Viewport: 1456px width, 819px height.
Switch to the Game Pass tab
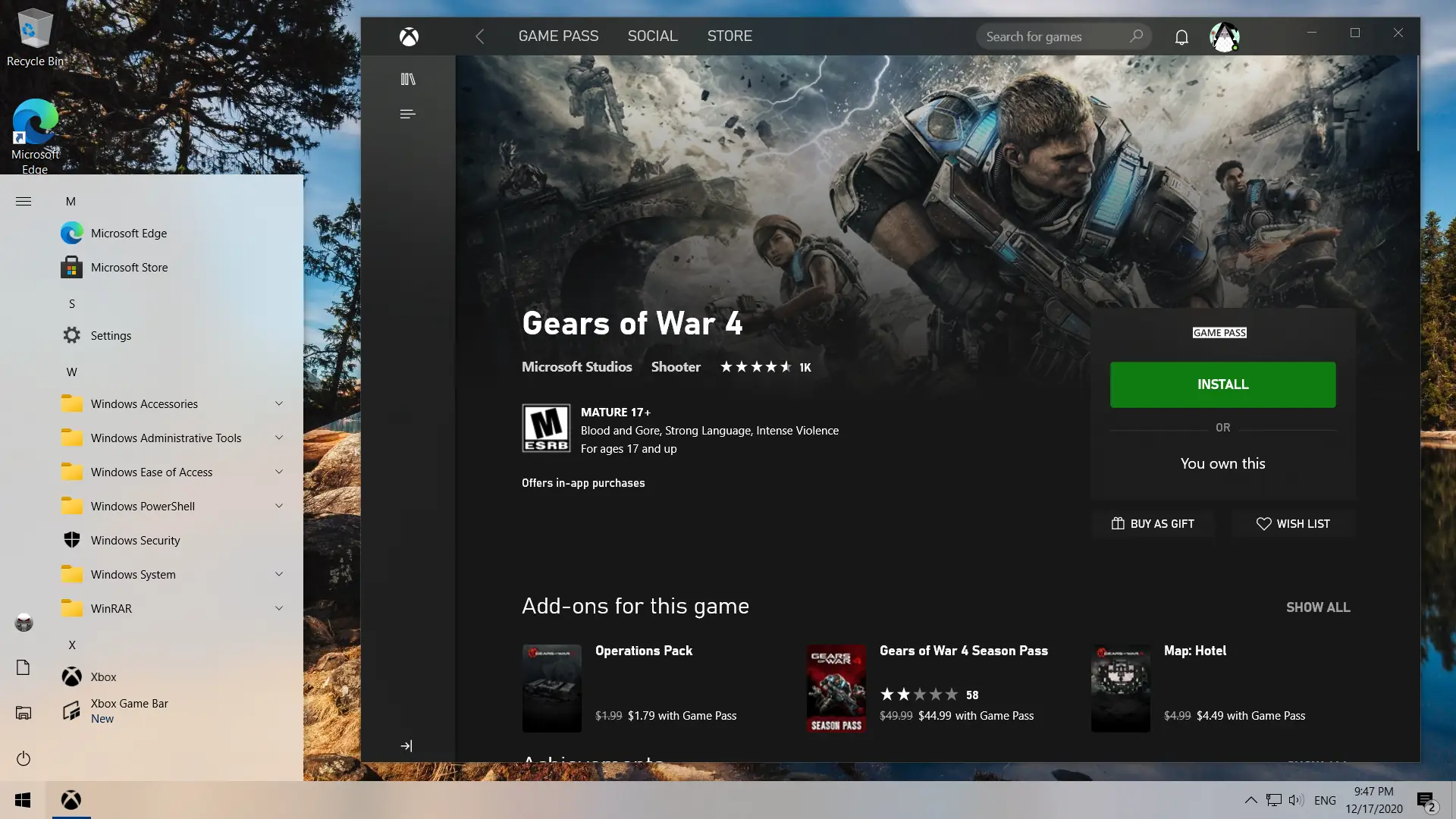pyautogui.click(x=558, y=36)
